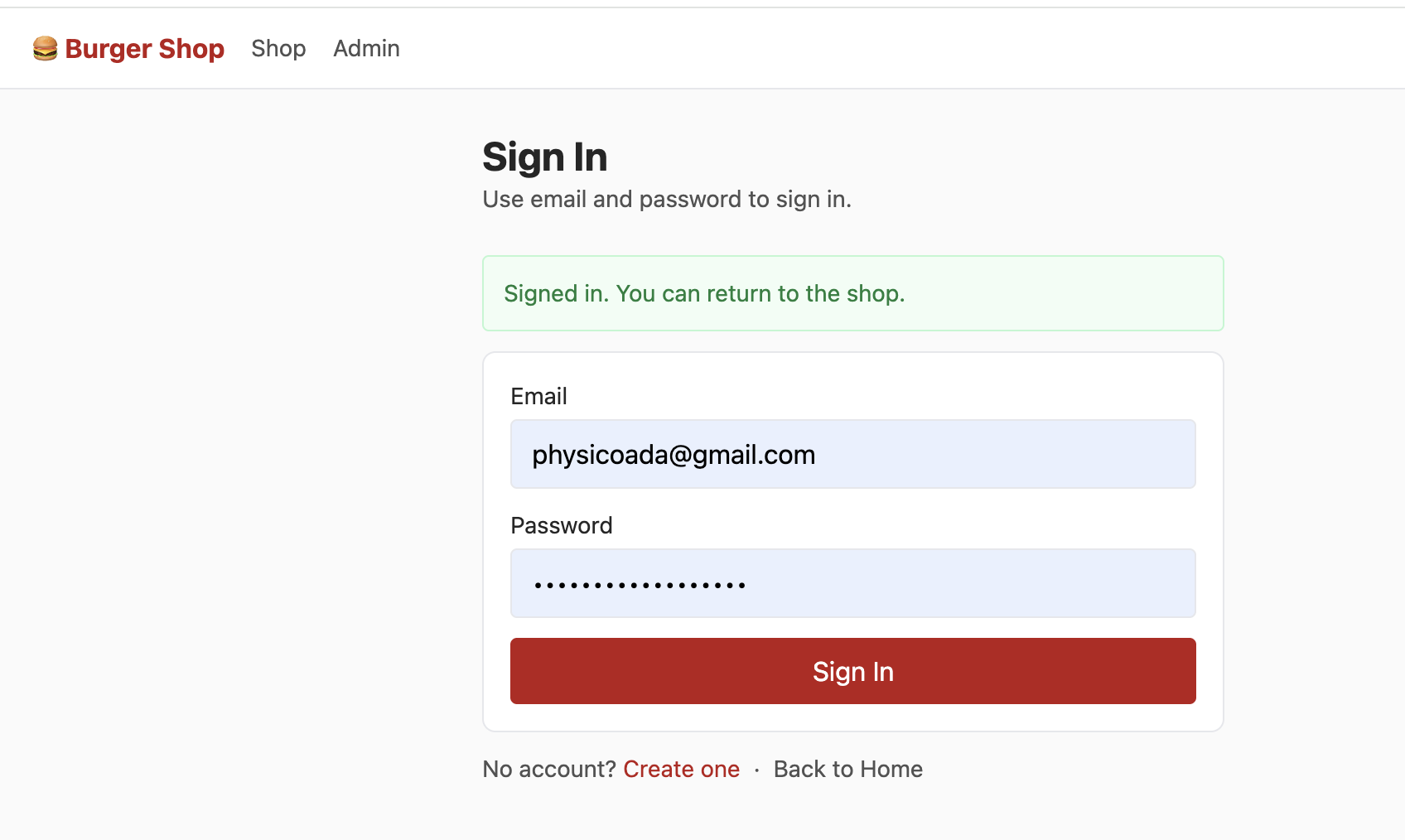Click the Password field label
Viewport: 1405px width, 840px height.
(x=561, y=526)
